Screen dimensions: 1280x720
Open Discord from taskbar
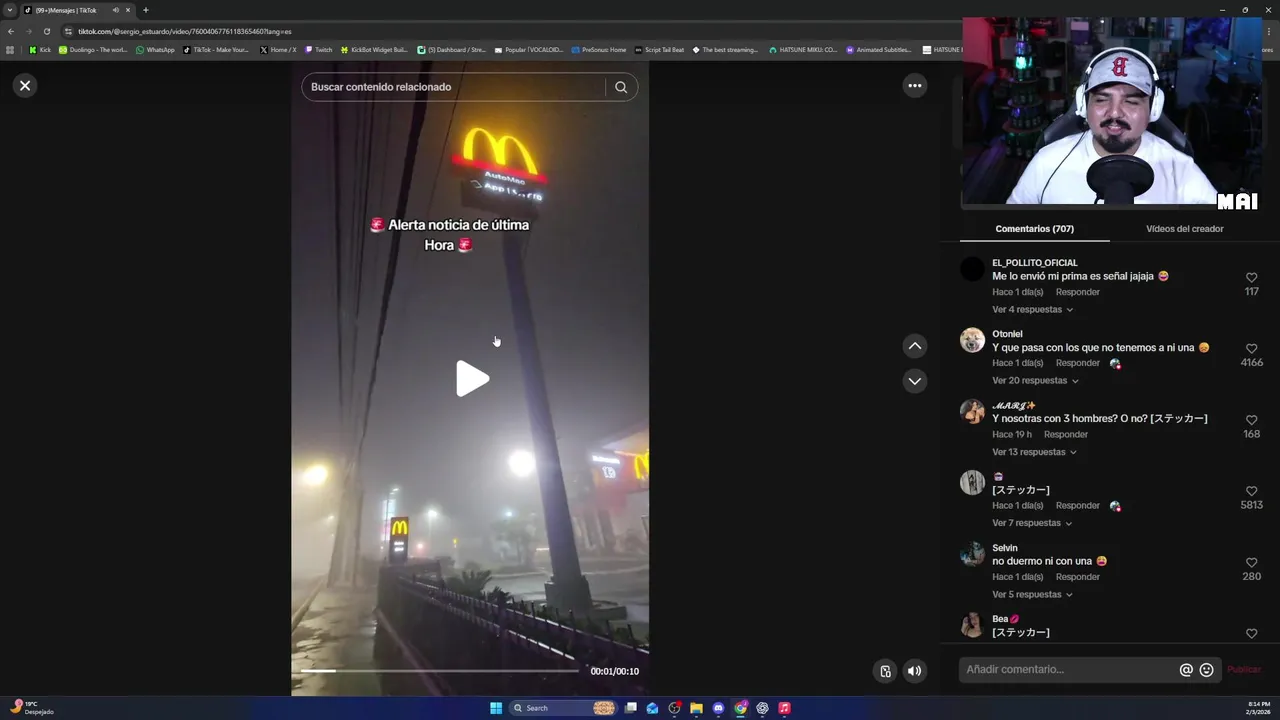(x=718, y=708)
